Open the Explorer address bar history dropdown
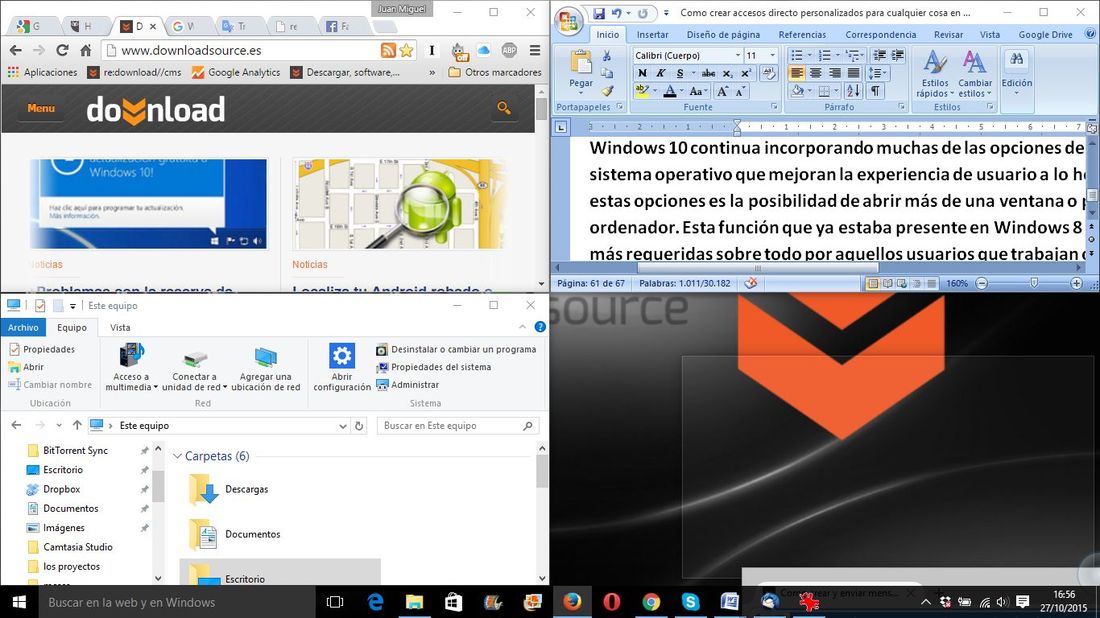Screen dimensions: 1100x618 point(342,426)
